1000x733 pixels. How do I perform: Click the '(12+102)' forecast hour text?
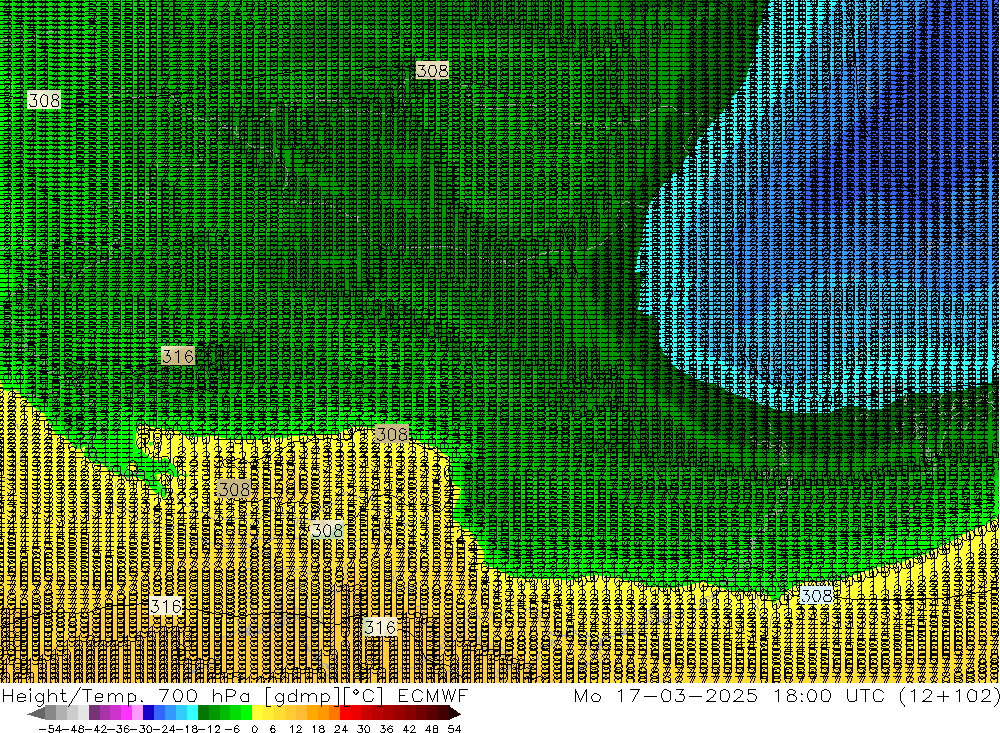click(x=949, y=696)
